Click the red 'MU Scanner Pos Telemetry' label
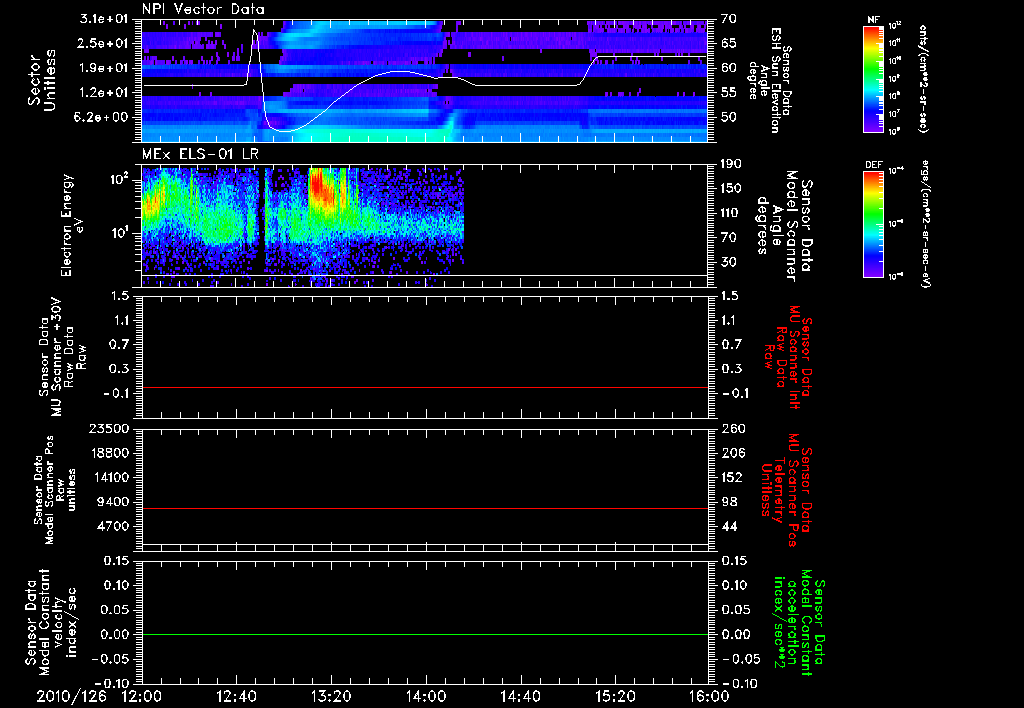1024x708 pixels. pos(786,490)
